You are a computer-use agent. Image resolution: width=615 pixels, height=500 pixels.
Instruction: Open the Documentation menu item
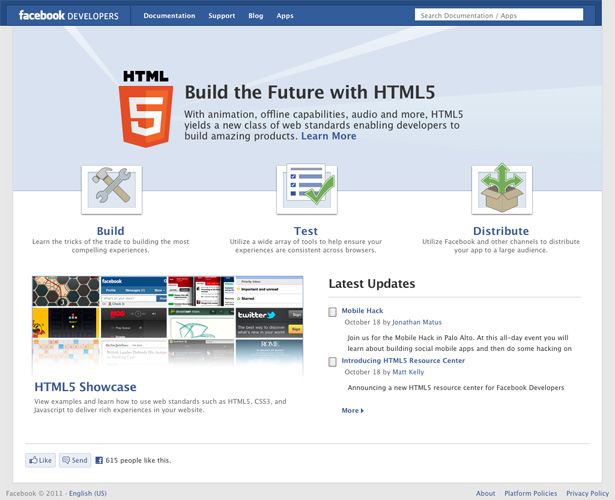tap(169, 16)
